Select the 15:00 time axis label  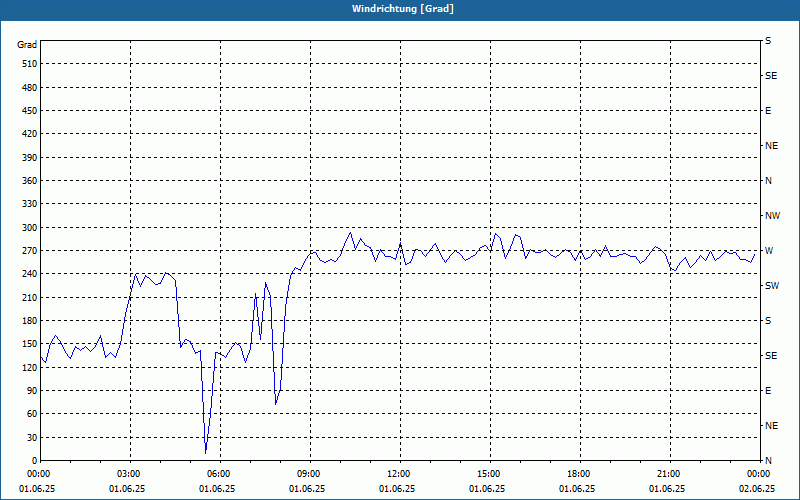(x=490, y=474)
